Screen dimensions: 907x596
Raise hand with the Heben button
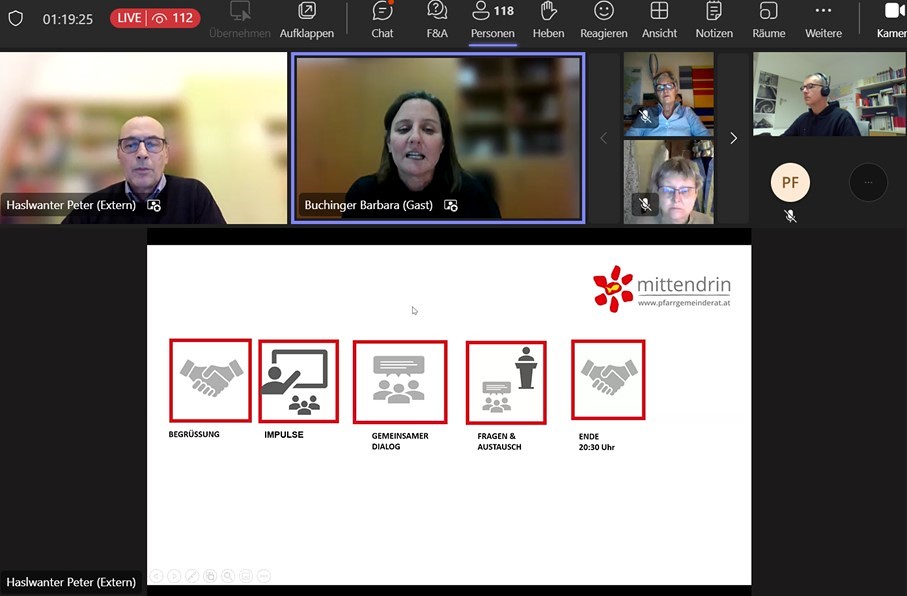click(x=548, y=20)
